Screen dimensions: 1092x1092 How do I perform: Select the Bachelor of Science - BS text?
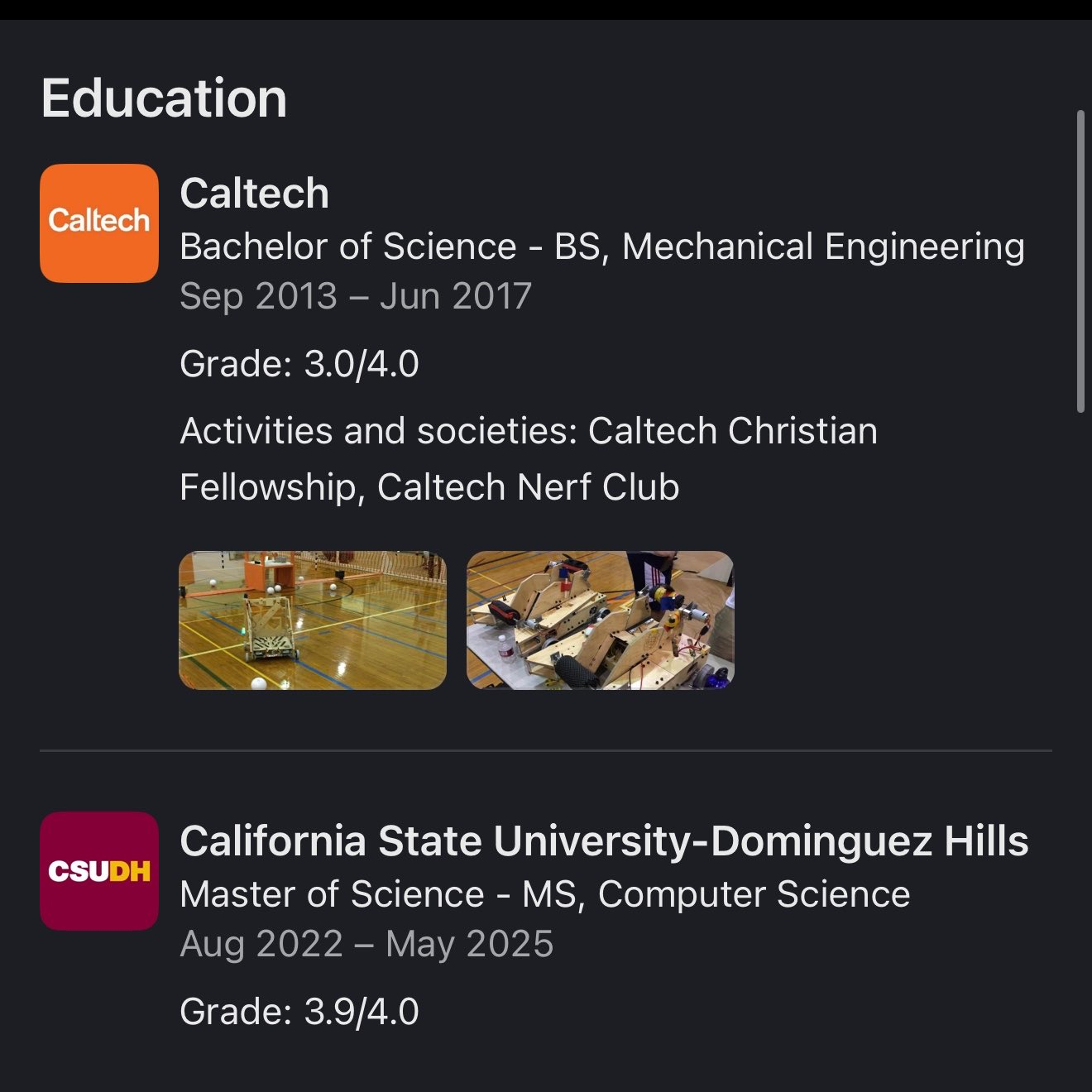[x=347, y=247]
